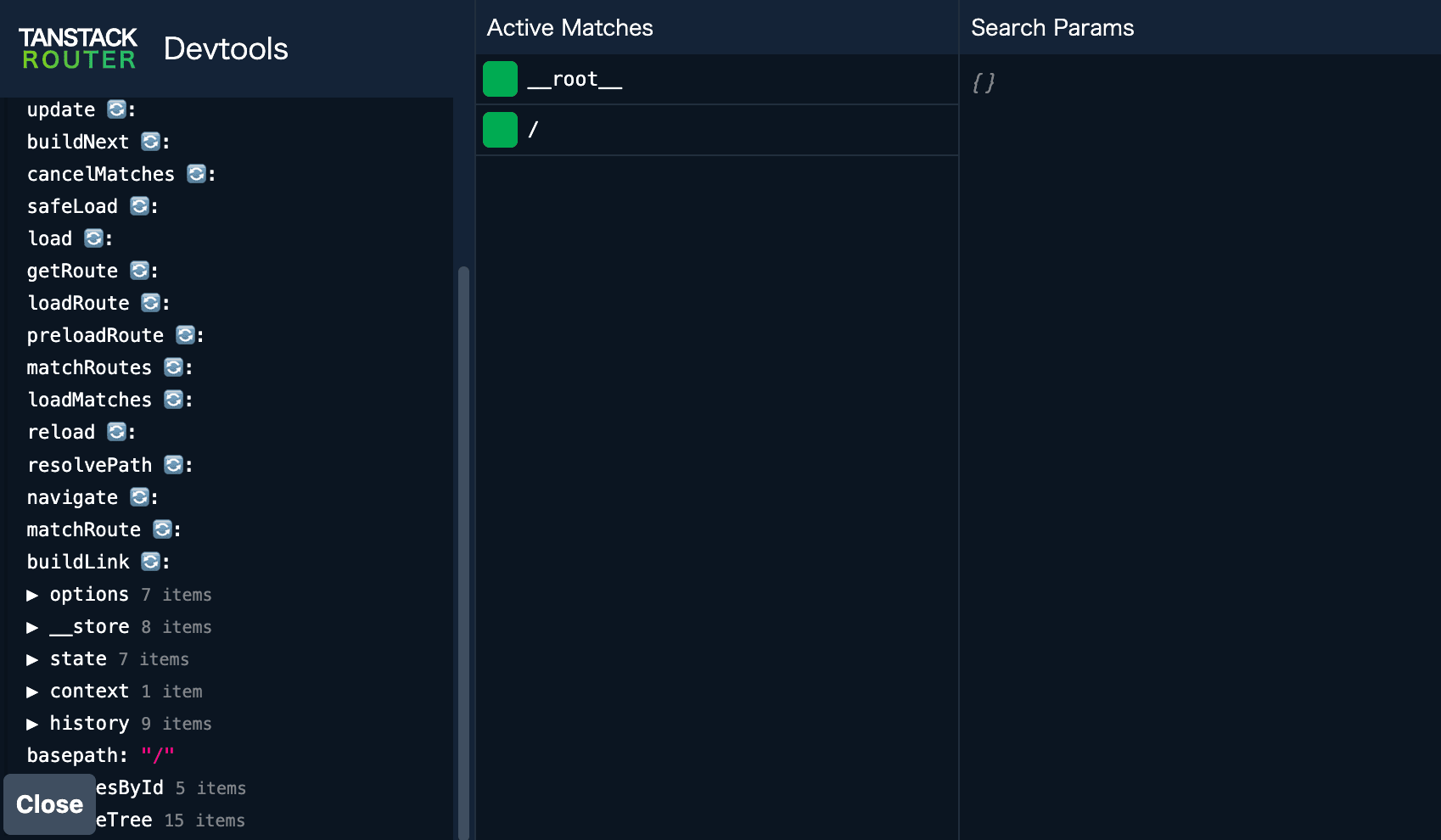Click the resolvePath function icon

click(173, 464)
